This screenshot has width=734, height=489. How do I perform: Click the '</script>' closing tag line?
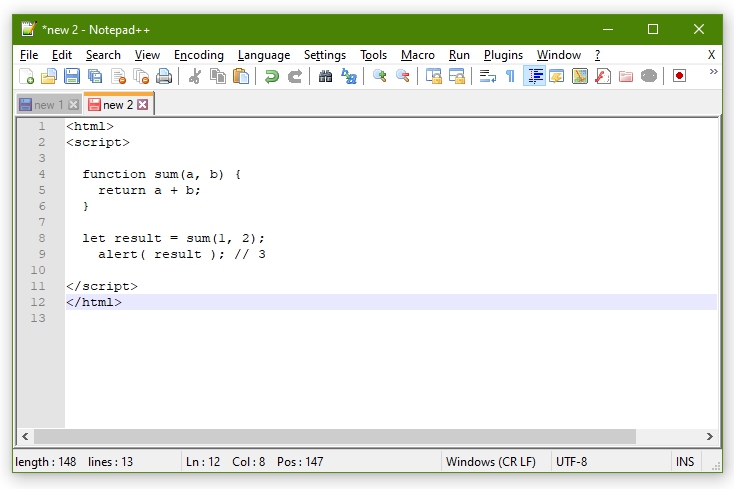point(102,286)
